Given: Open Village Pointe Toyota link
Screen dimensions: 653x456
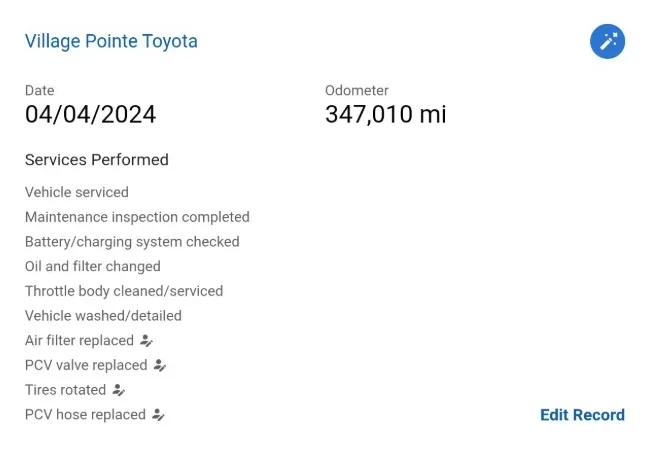Looking at the screenshot, I should point(111,41).
